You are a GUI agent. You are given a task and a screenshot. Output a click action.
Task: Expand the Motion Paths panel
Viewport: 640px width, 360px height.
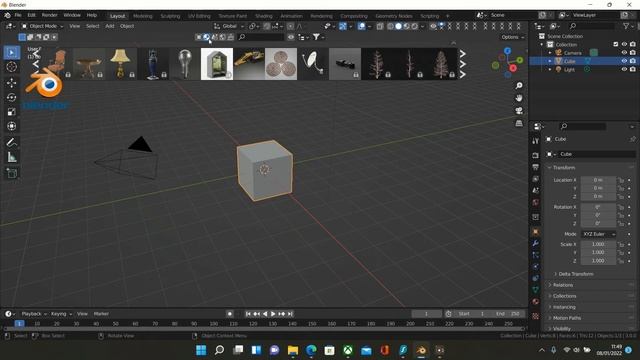pyautogui.click(x=567, y=318)
